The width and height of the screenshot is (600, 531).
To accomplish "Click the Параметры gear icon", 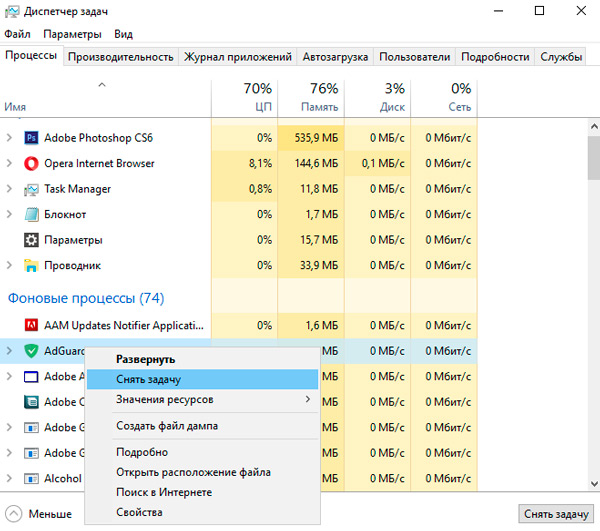I will [31, 240].
